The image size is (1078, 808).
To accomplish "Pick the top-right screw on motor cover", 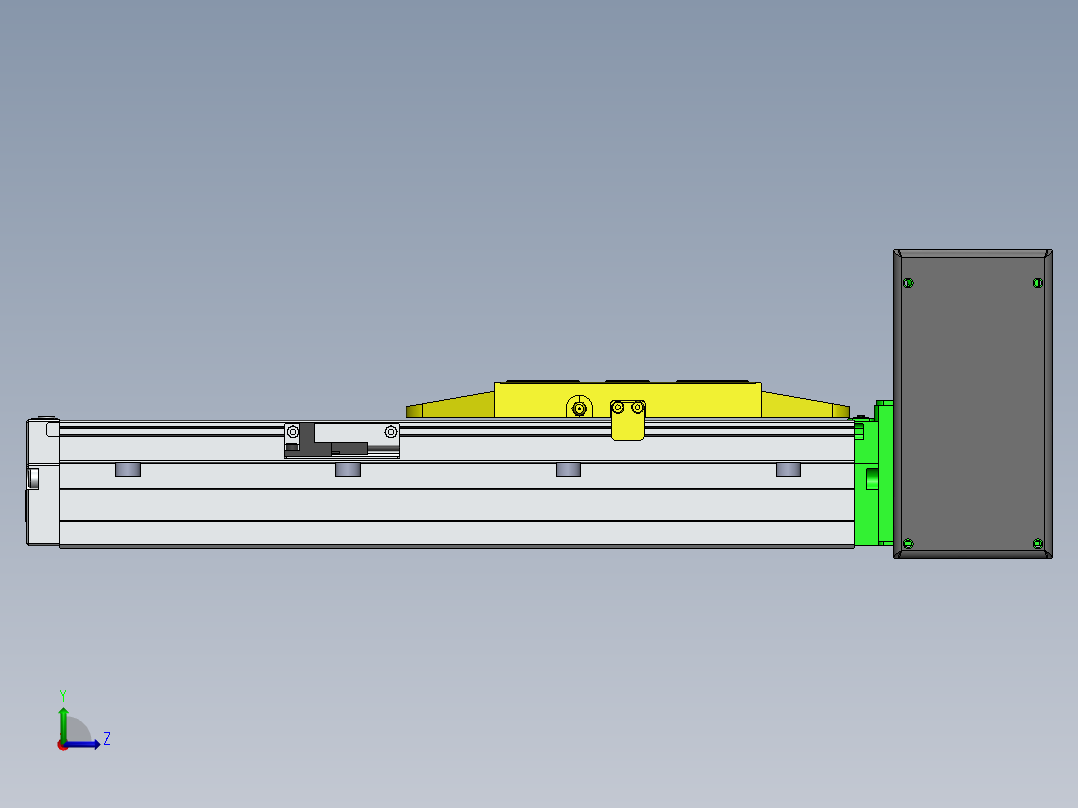I will tap(1037, 283).
